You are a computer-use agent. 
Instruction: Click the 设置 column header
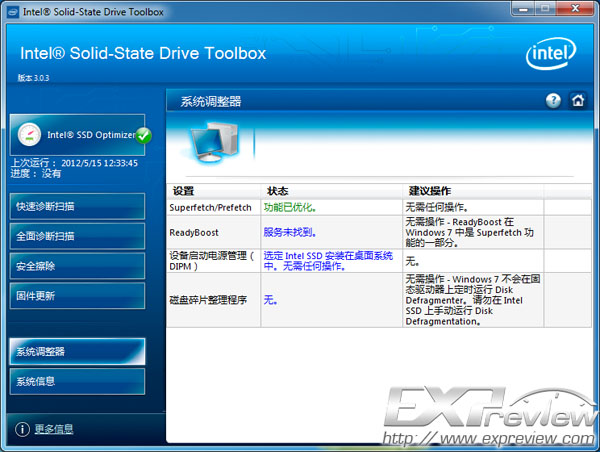point(214,191)
